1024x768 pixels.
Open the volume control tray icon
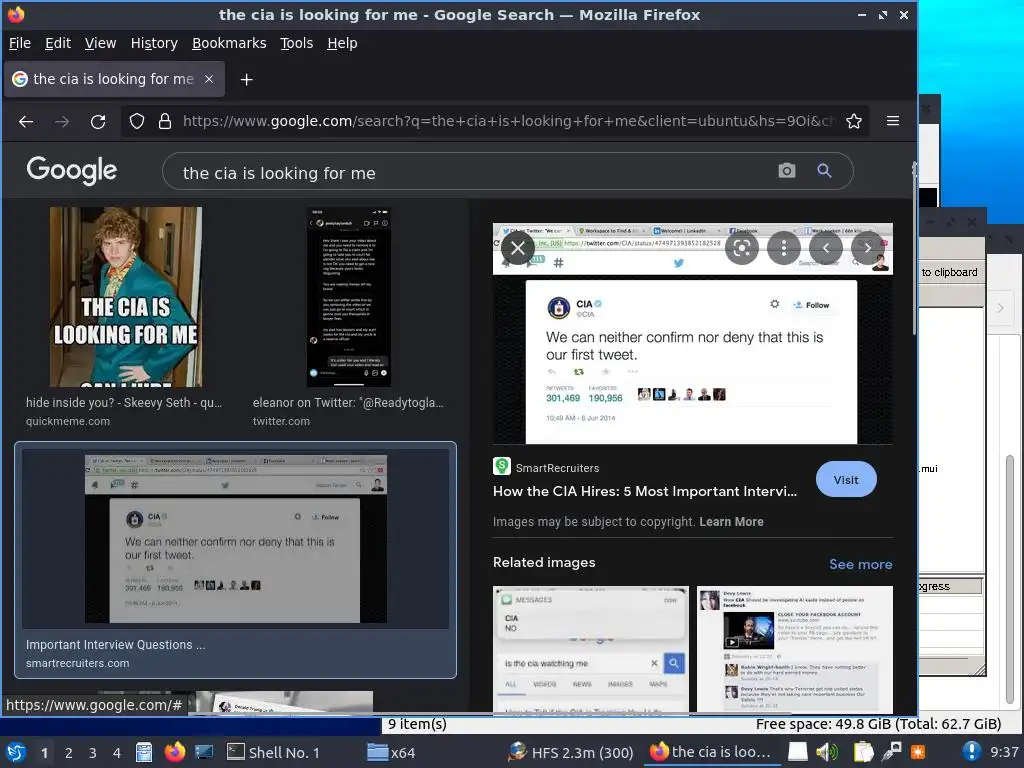point(827,752)
